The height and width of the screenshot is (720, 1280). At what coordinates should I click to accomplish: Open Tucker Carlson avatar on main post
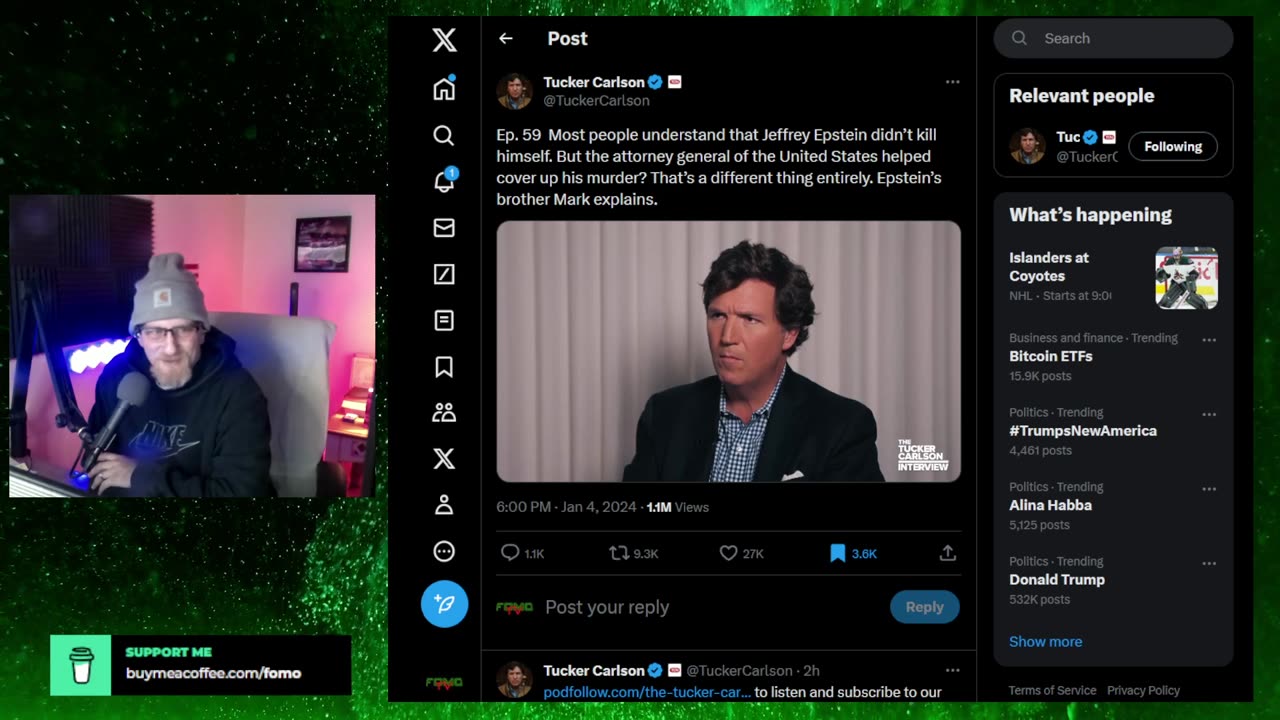click(x=514, y=91)
